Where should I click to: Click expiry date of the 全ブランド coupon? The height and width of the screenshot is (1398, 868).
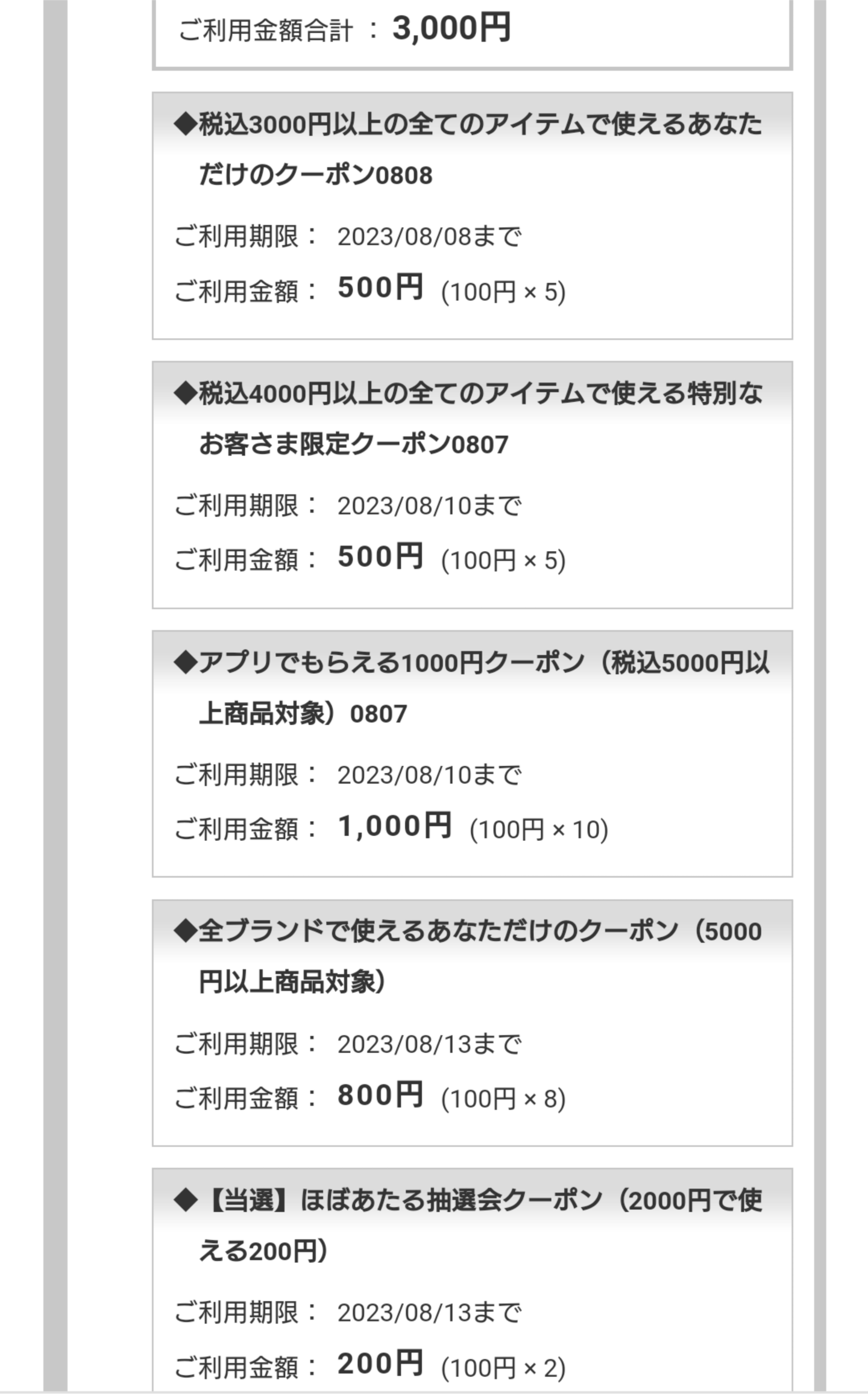click(x=429, y=1044)
